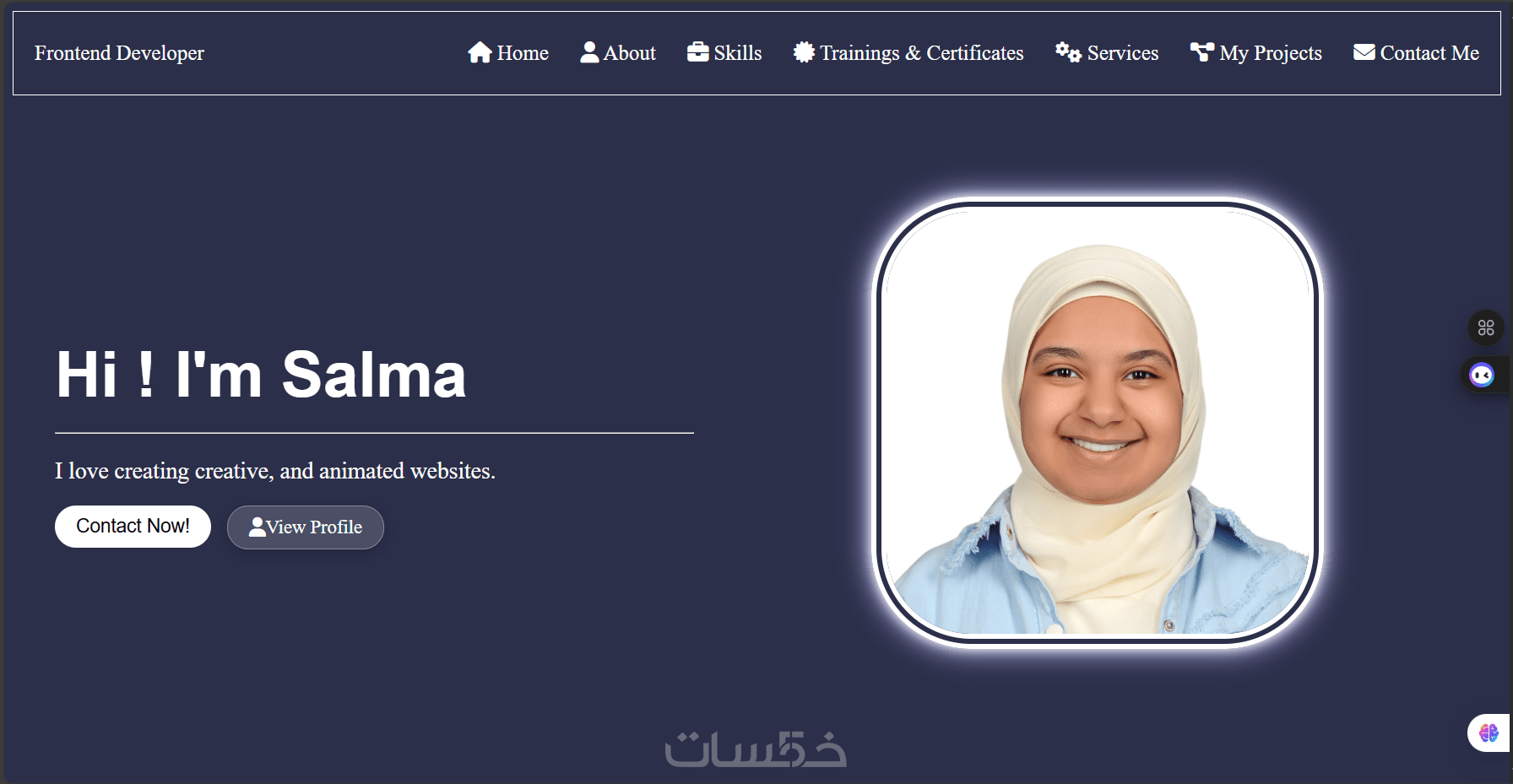1513x784 pixels.
Task: Open the About nav link
Action: pyautogui.click(x=618, y=52)
